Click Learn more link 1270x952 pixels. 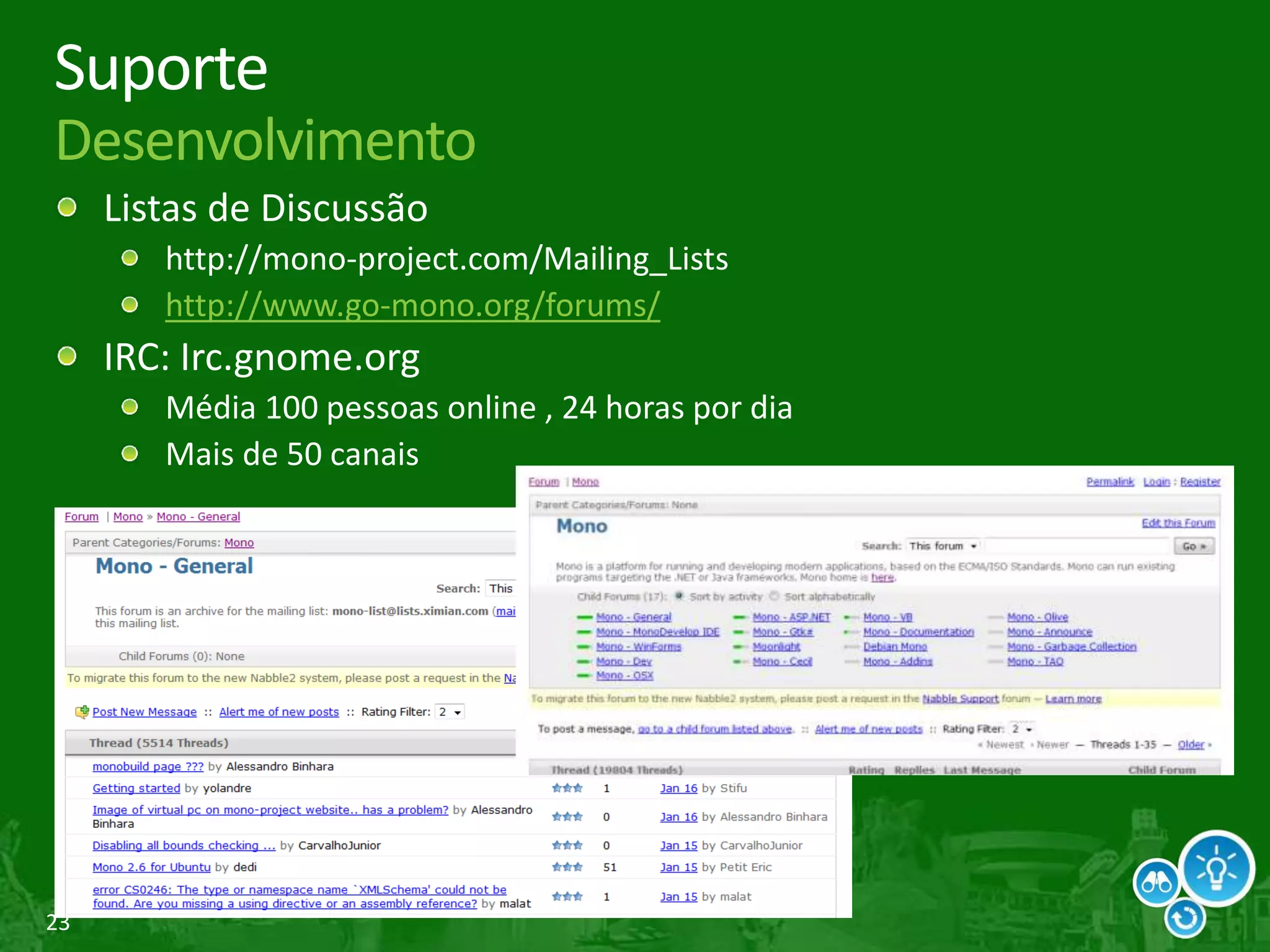pos(1073,699)
